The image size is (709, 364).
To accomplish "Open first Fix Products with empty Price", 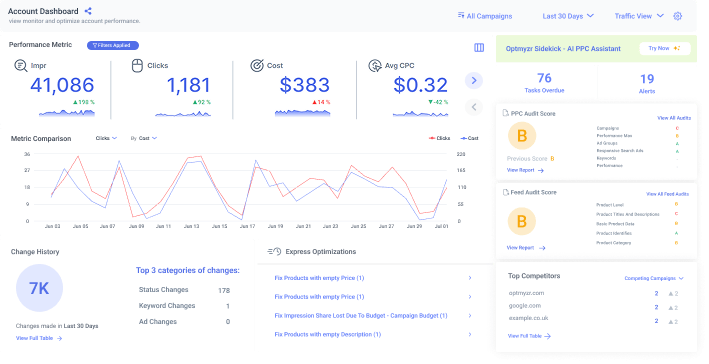I will (319, 278).
